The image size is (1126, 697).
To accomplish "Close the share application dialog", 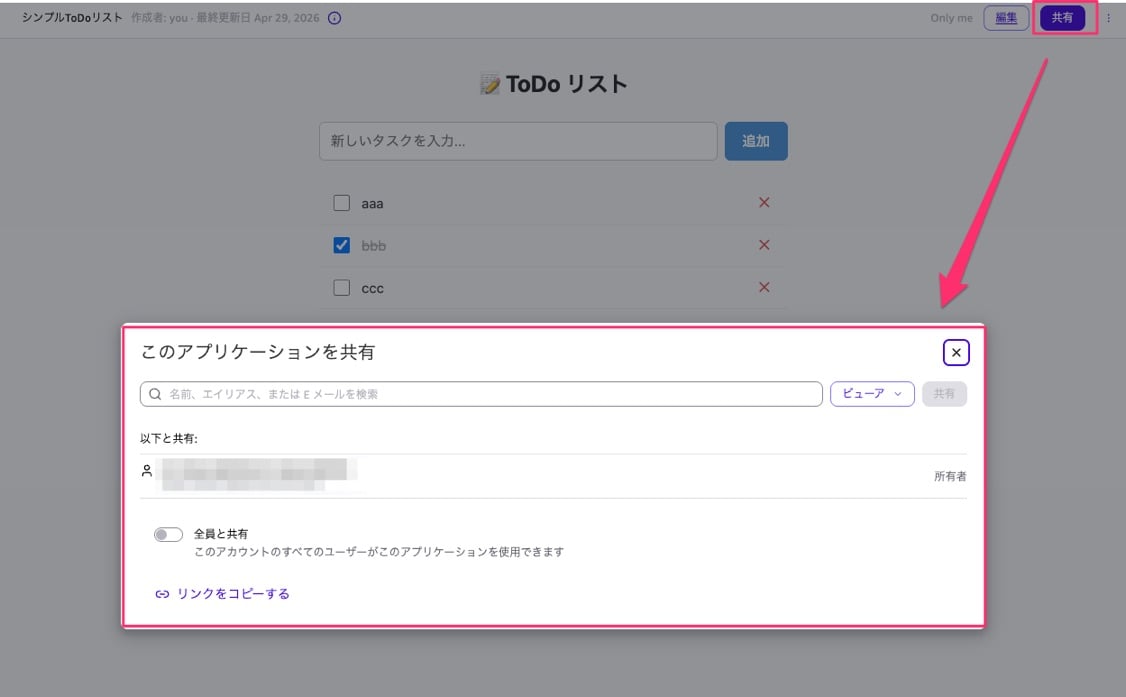I will pos(956,352).
